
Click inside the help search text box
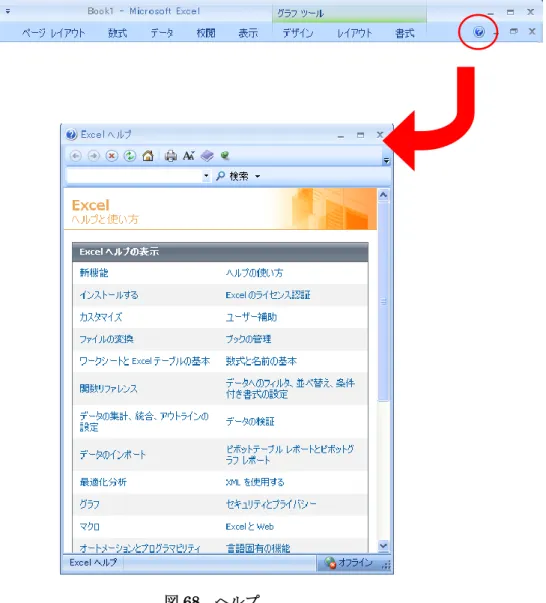135,176
